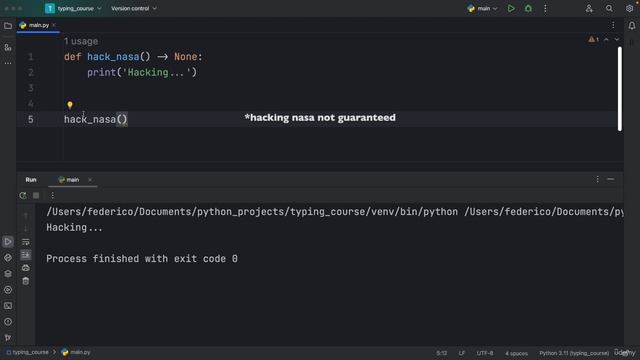Expand the typing_course project dropdown
The width and height of the screenshot is (640, 360).
(73, 8)
